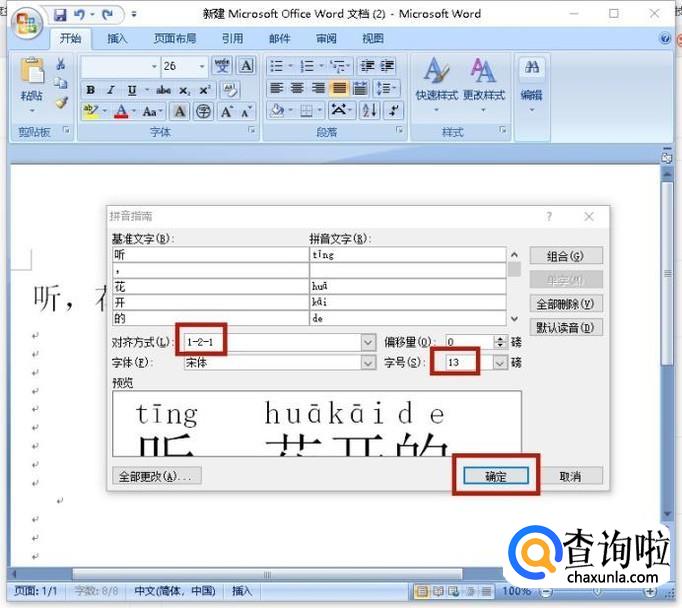
Task: Center the paragraph text
Action: [298, 88]
